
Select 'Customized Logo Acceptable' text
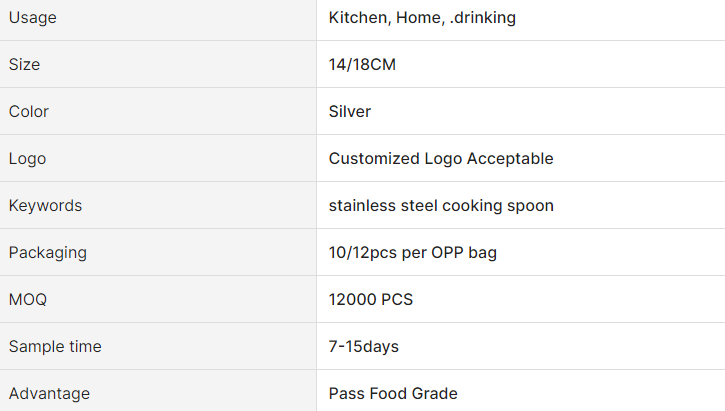pos(441,159)
